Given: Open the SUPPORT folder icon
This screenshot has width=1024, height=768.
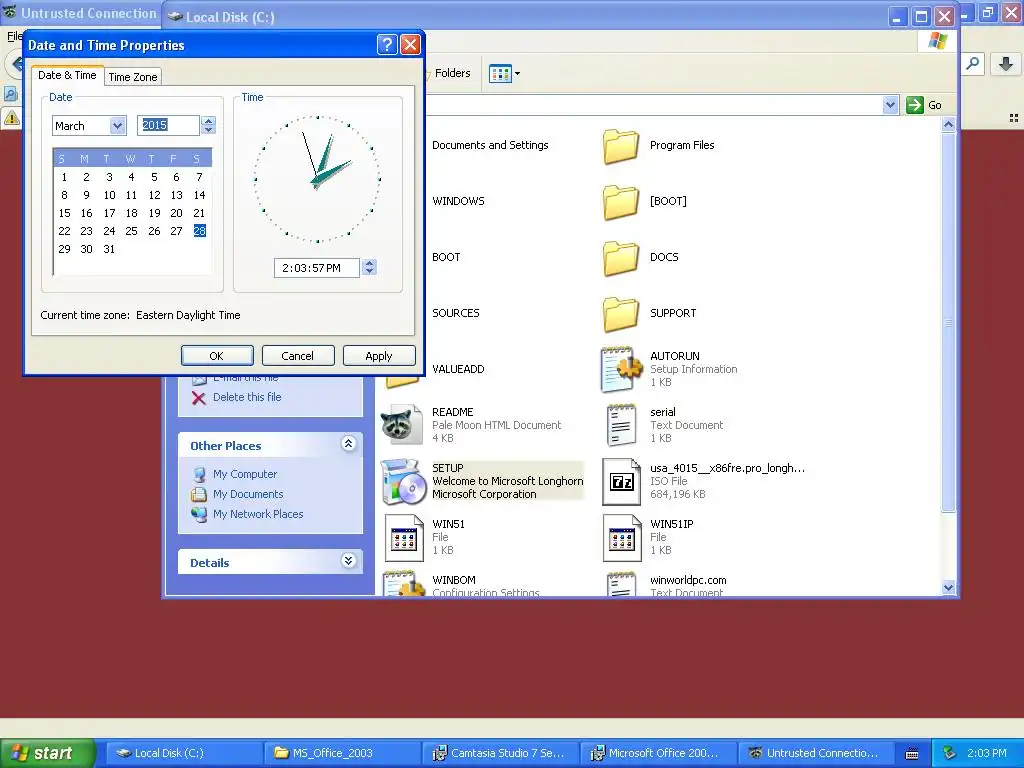Looking at the screenshot, I should pos(620,314).
